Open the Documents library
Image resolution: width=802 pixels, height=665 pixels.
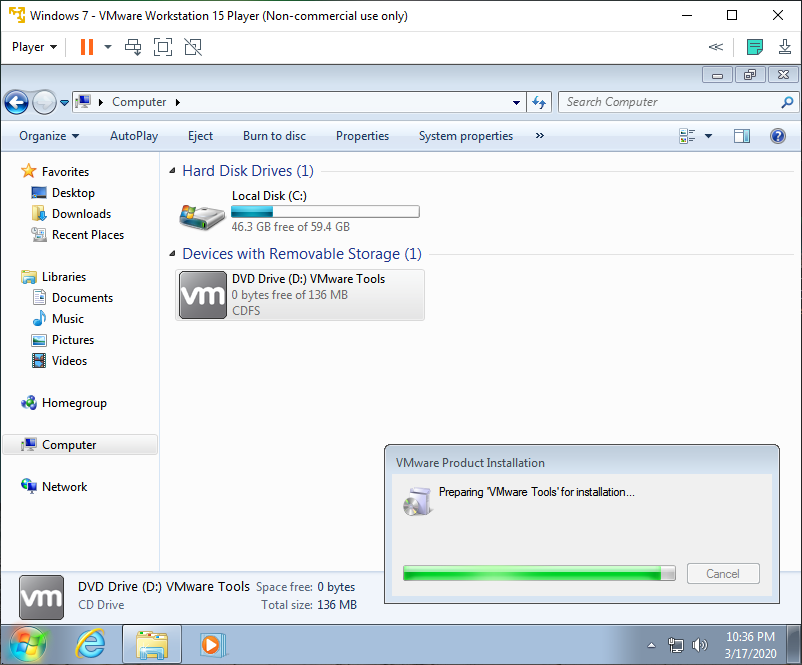tap(82, 298)
